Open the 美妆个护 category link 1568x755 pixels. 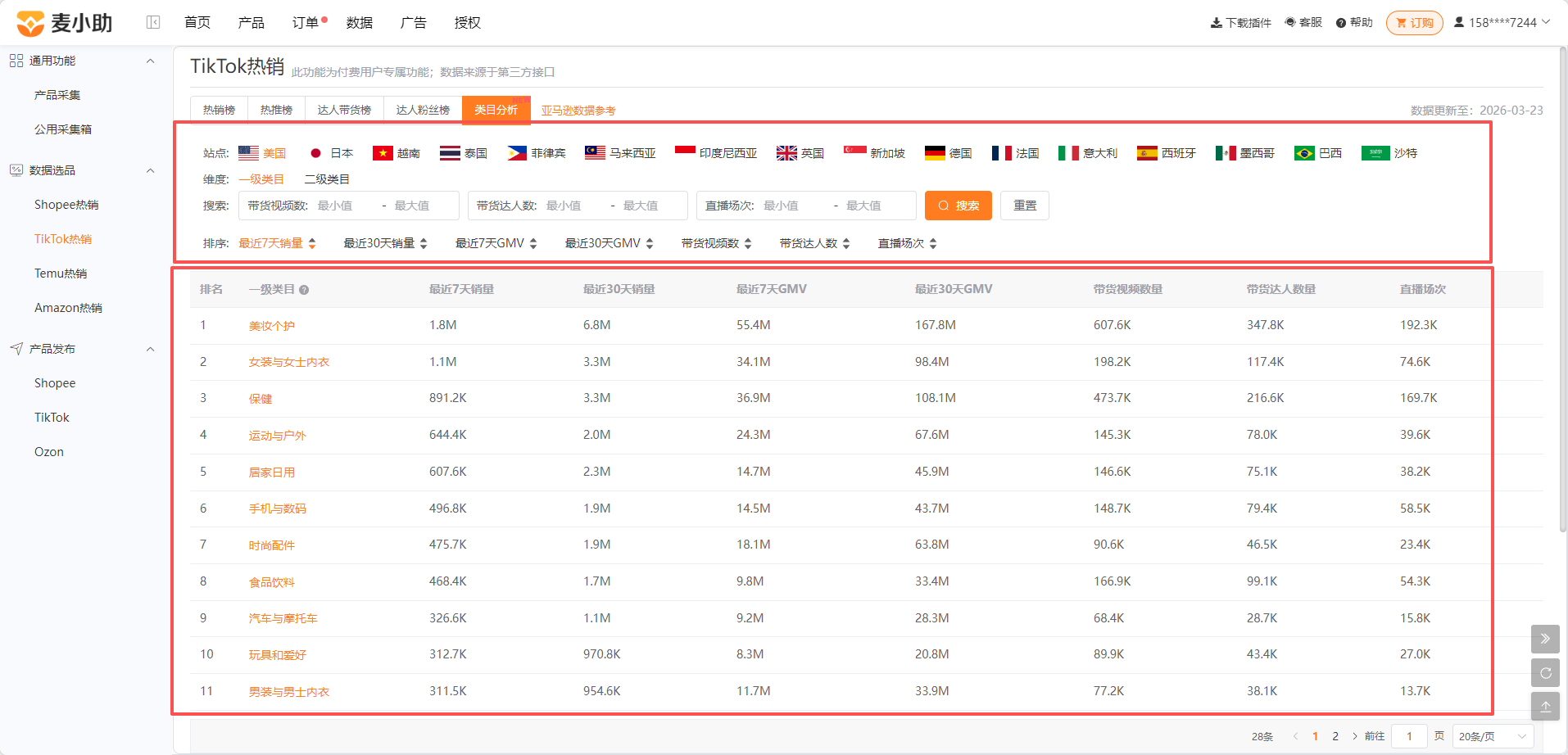(x=271, y=326)
